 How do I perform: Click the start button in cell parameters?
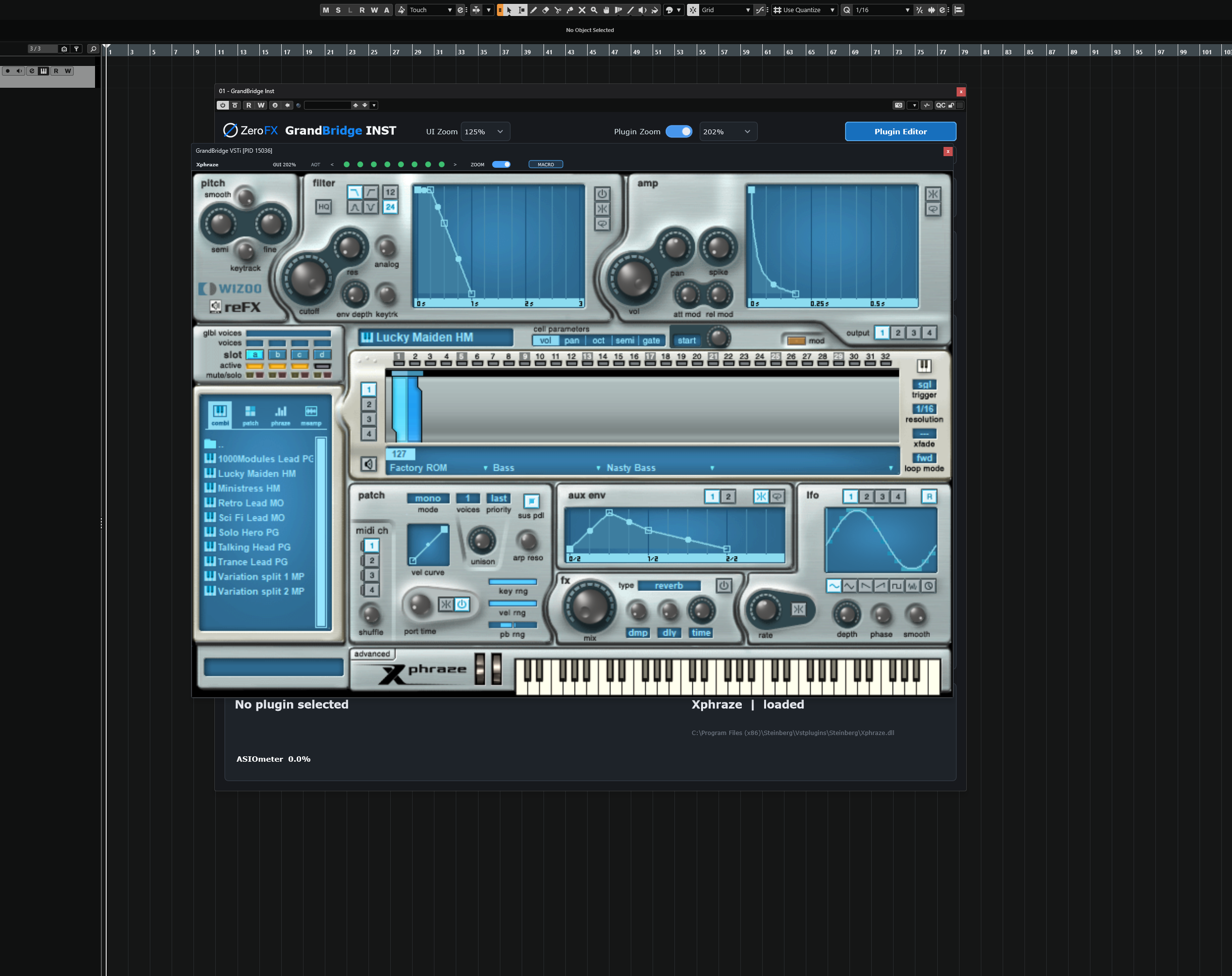pyautogui.click(x=686, y=340)
